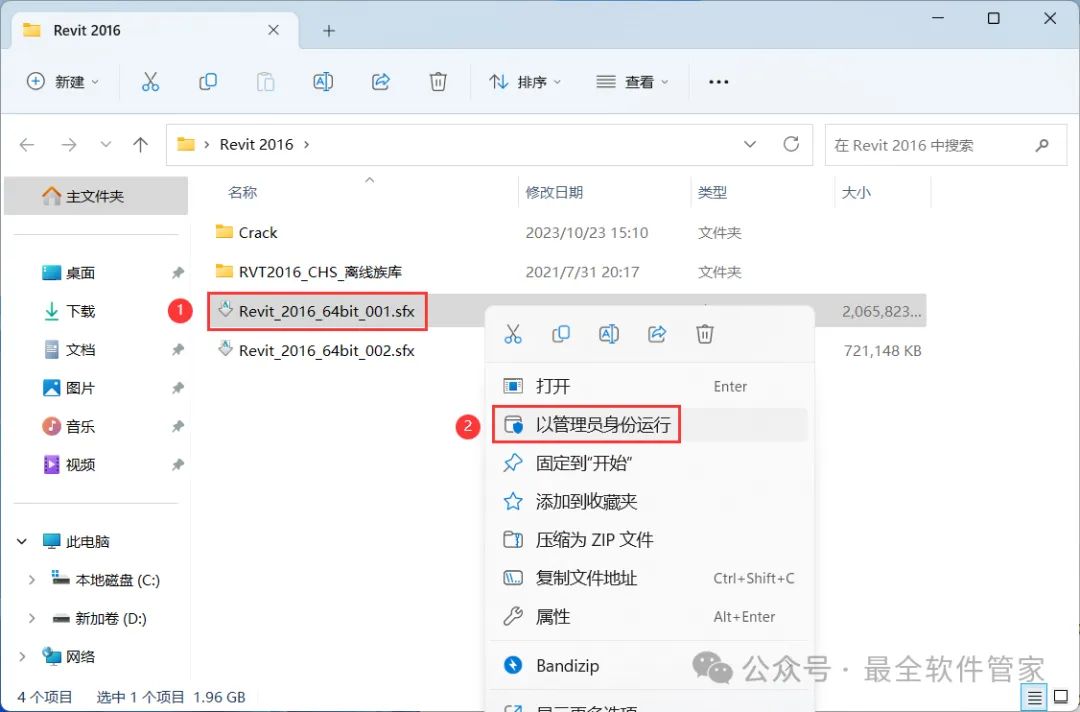
Task: Open 桌面 in the sidebar
Action: pos(81,273)
